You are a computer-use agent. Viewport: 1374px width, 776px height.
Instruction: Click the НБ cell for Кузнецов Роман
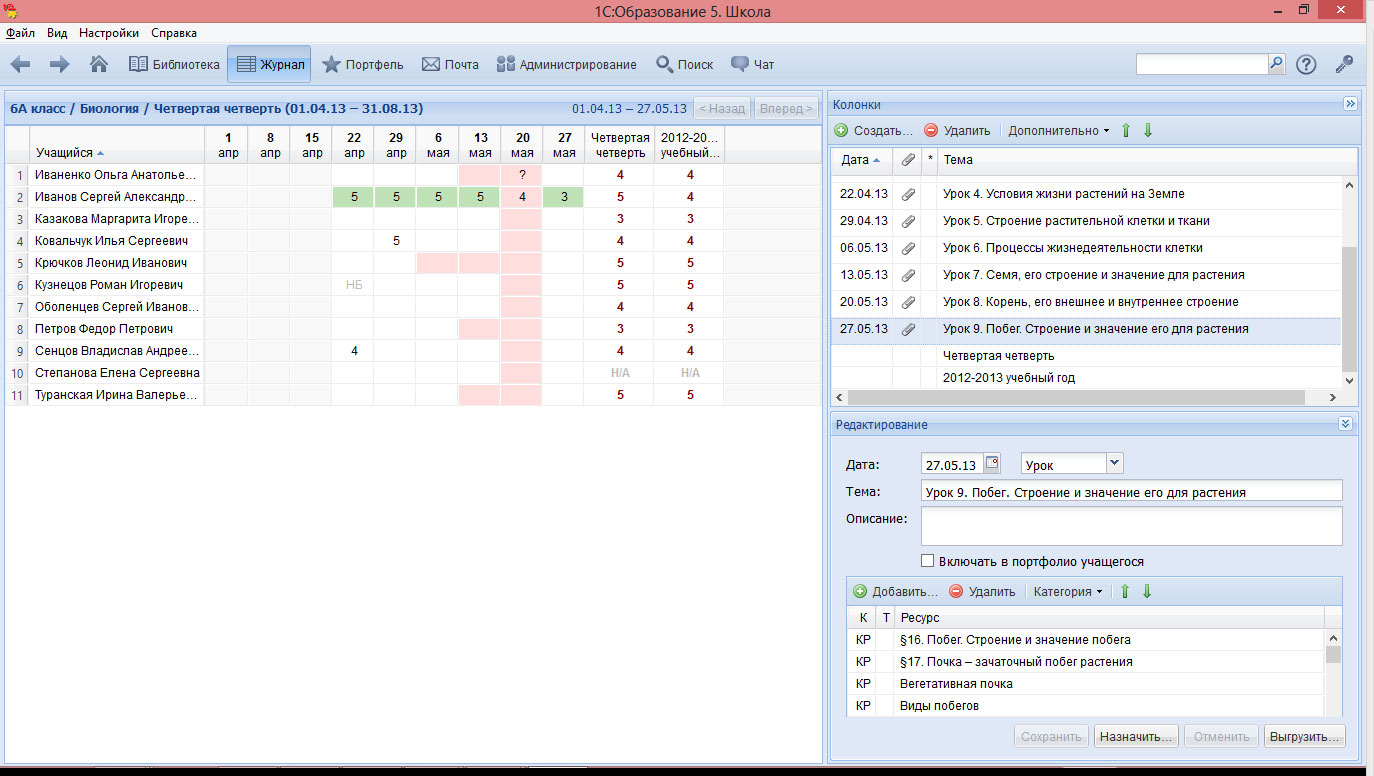(354, 285)
